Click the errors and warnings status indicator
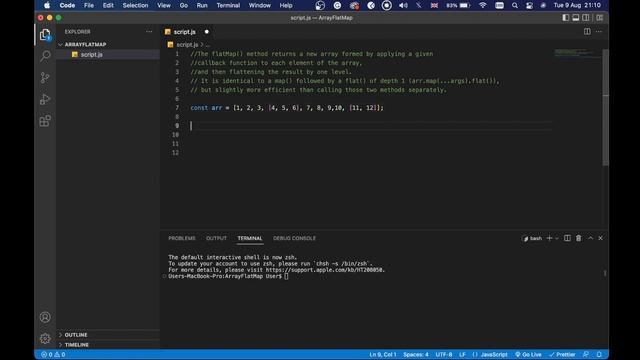 click(x=53, y=354)
